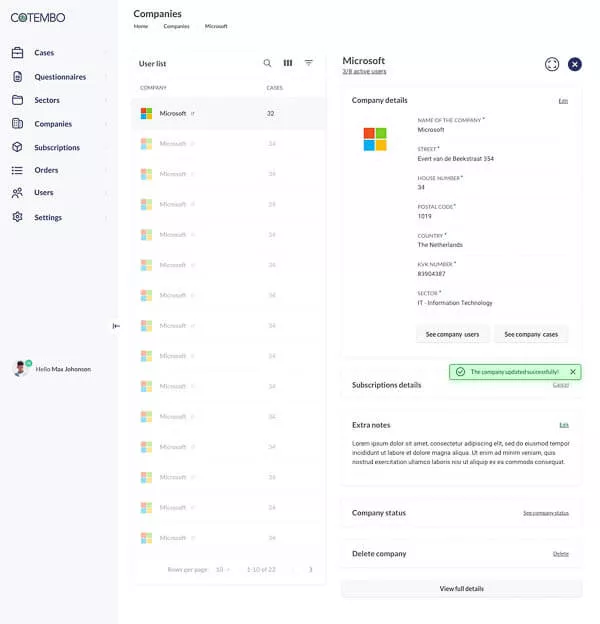Click the Microsoft title of the detail panel
This screenshot has width=600, height=624.
click(364, 60)
